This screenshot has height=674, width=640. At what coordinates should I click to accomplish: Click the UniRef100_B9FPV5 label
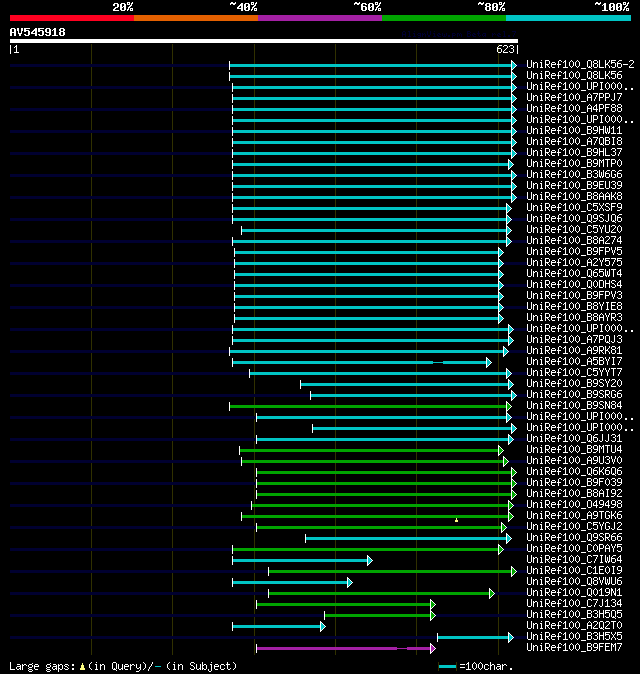pyautogui.click(x=574, y=252)
